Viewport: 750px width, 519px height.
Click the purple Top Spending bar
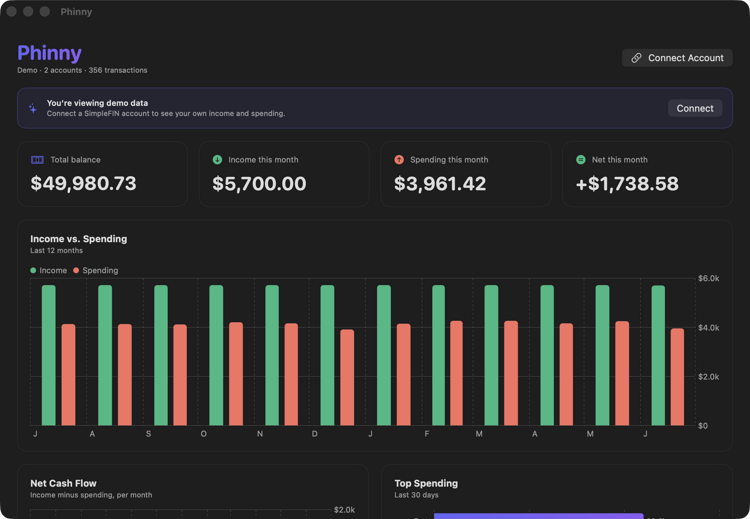[539, 516]
